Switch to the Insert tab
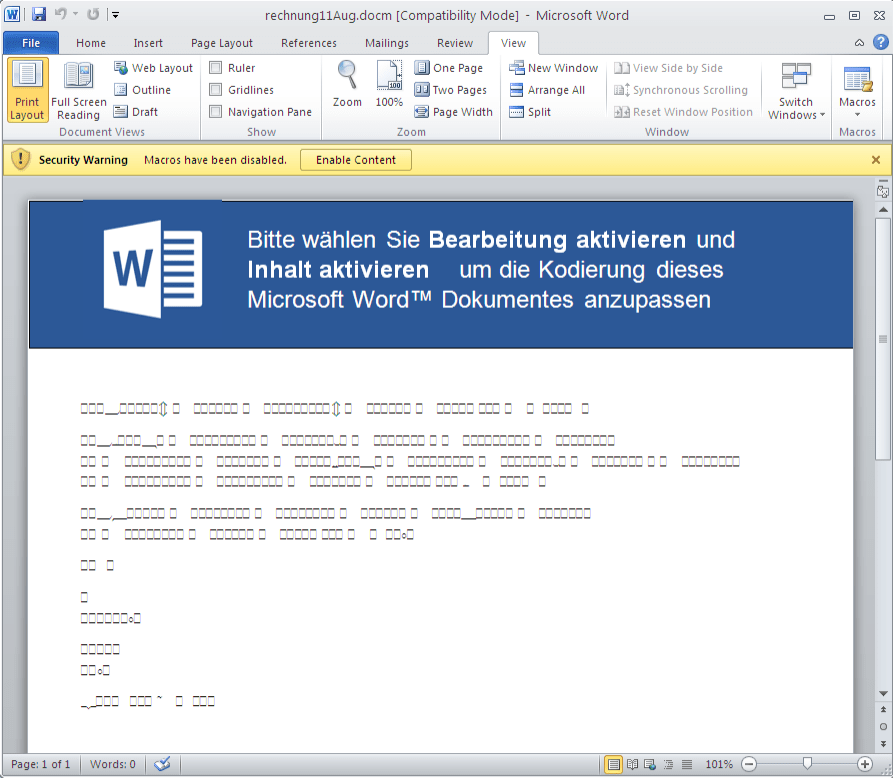The image size is (893, 778). (x=148, y=43)
